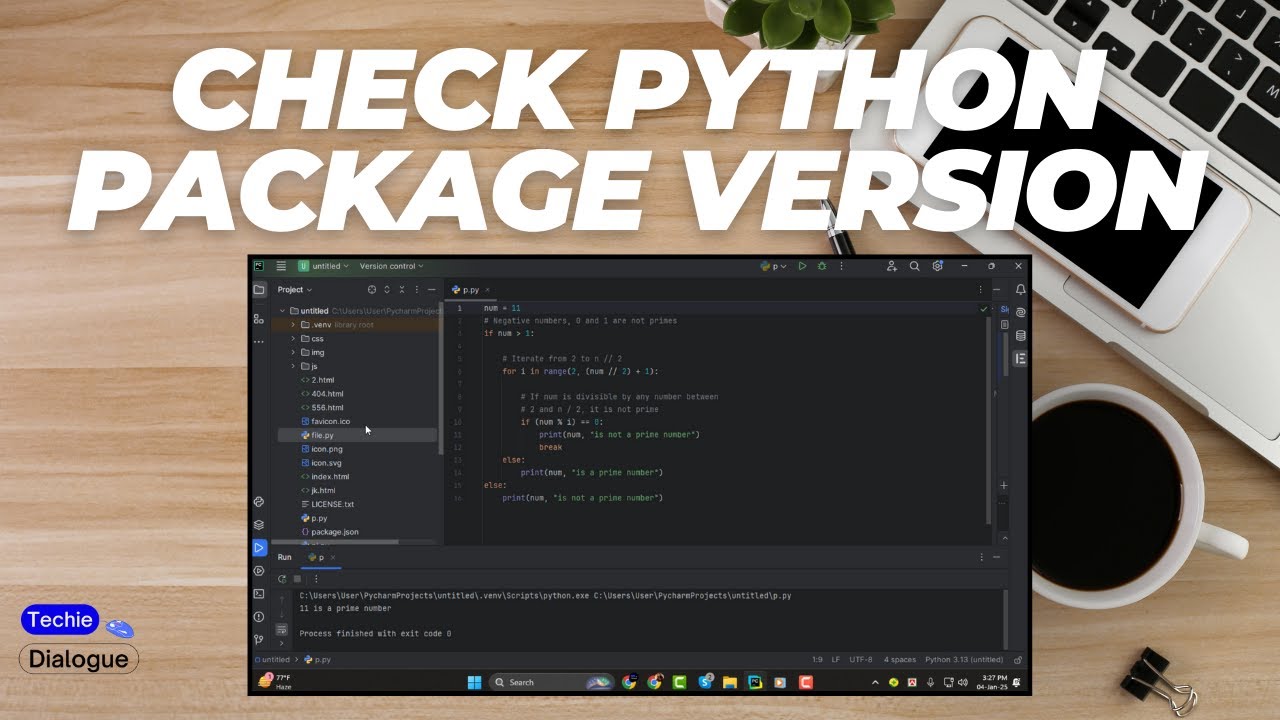Select opened file target icon in Project panel
The image size is (1280, 720).
(372, 290)
